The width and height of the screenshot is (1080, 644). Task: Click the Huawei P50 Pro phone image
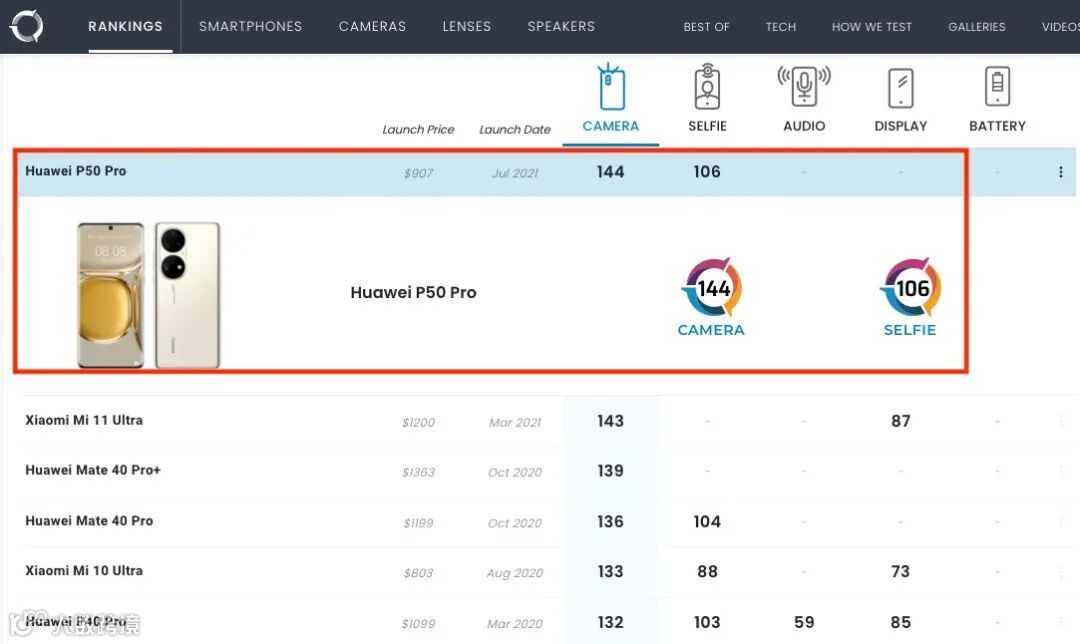[149, 295]
